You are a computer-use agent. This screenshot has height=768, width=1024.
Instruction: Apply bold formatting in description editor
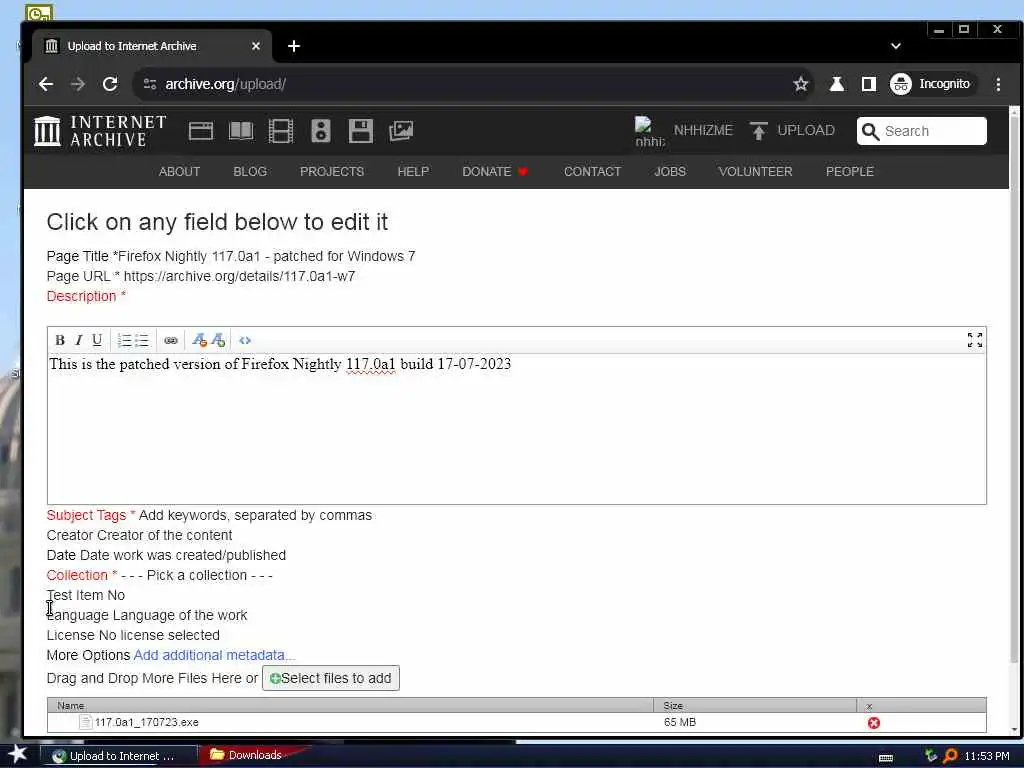point(60,340)
